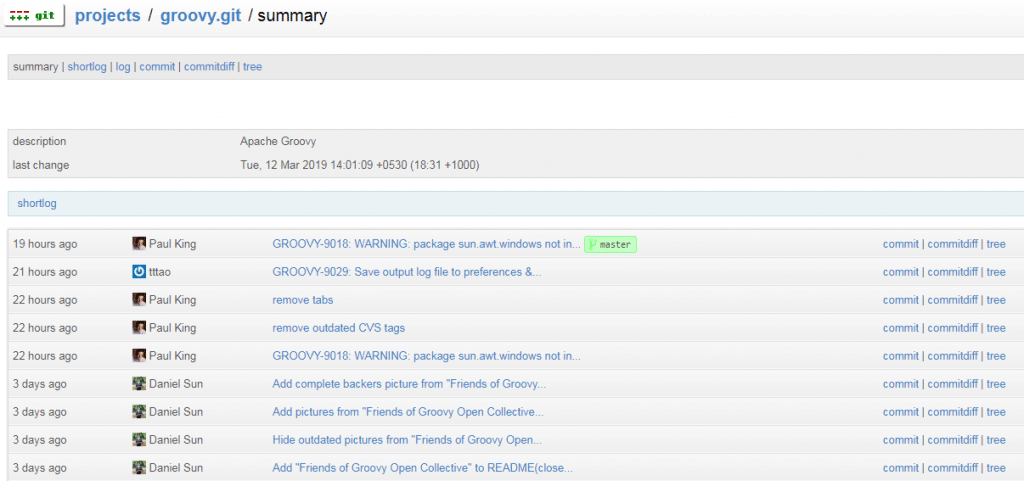Click tree link in 'Add complete backers picture' row
The image size is (1024, 481).
click(x=996, y=384)
